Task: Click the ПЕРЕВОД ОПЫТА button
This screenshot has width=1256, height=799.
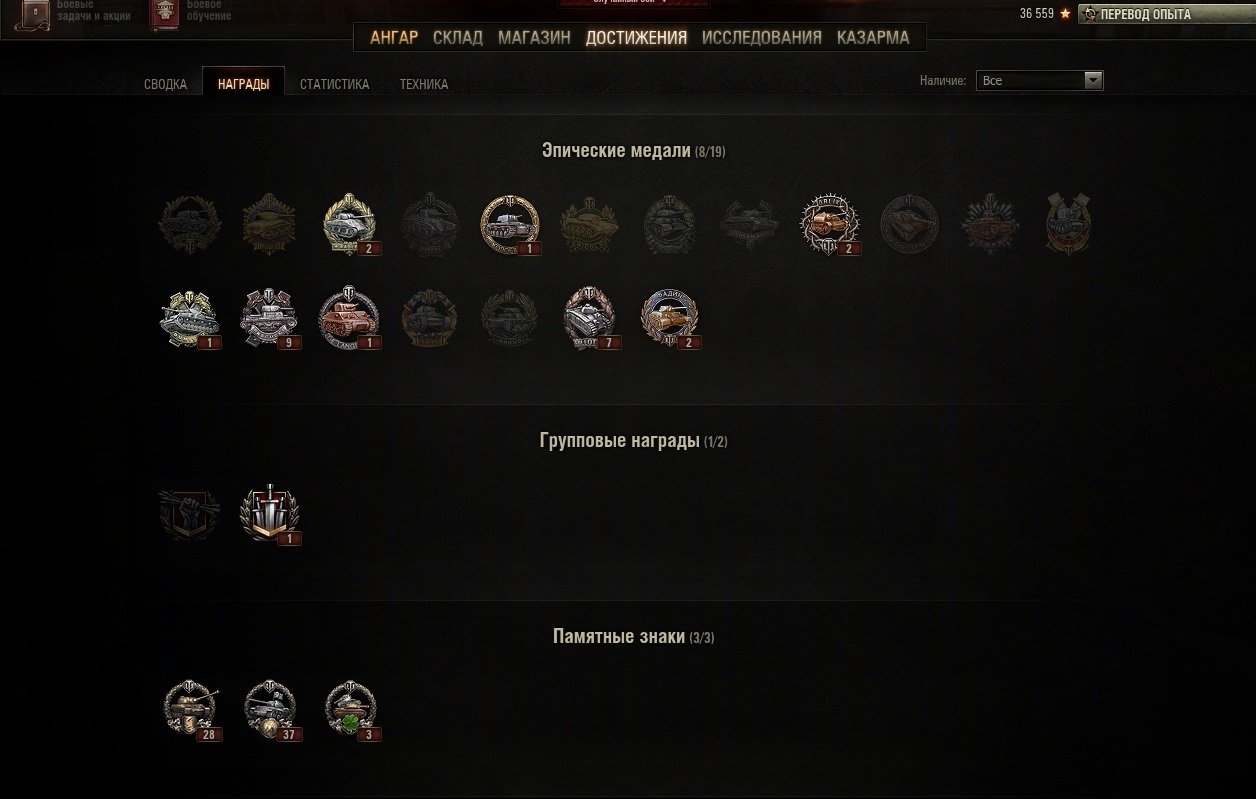Action: click(1166, 14)
